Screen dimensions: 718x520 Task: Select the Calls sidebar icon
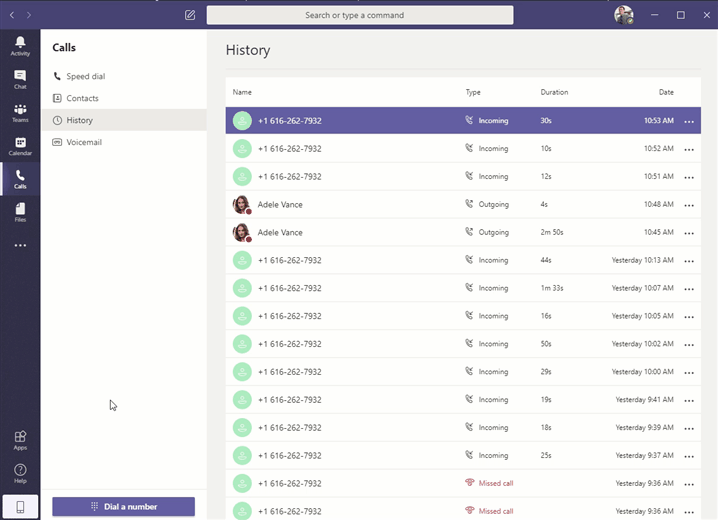pos(20,179)
